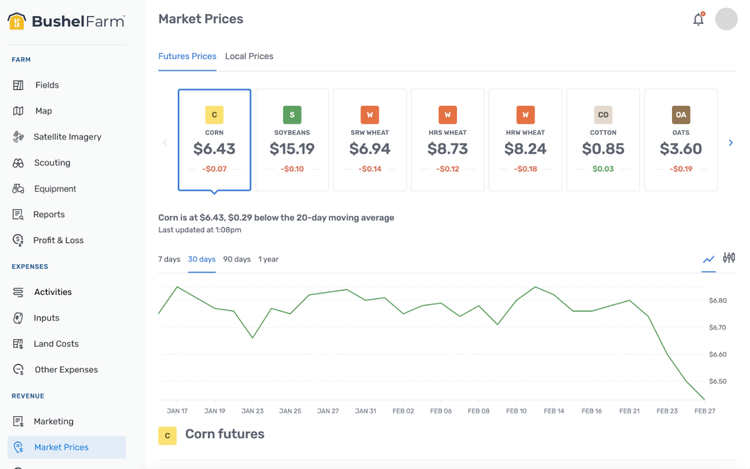
Task: Click the Market Prices sidebar label
Action: (x=61, y=447)
